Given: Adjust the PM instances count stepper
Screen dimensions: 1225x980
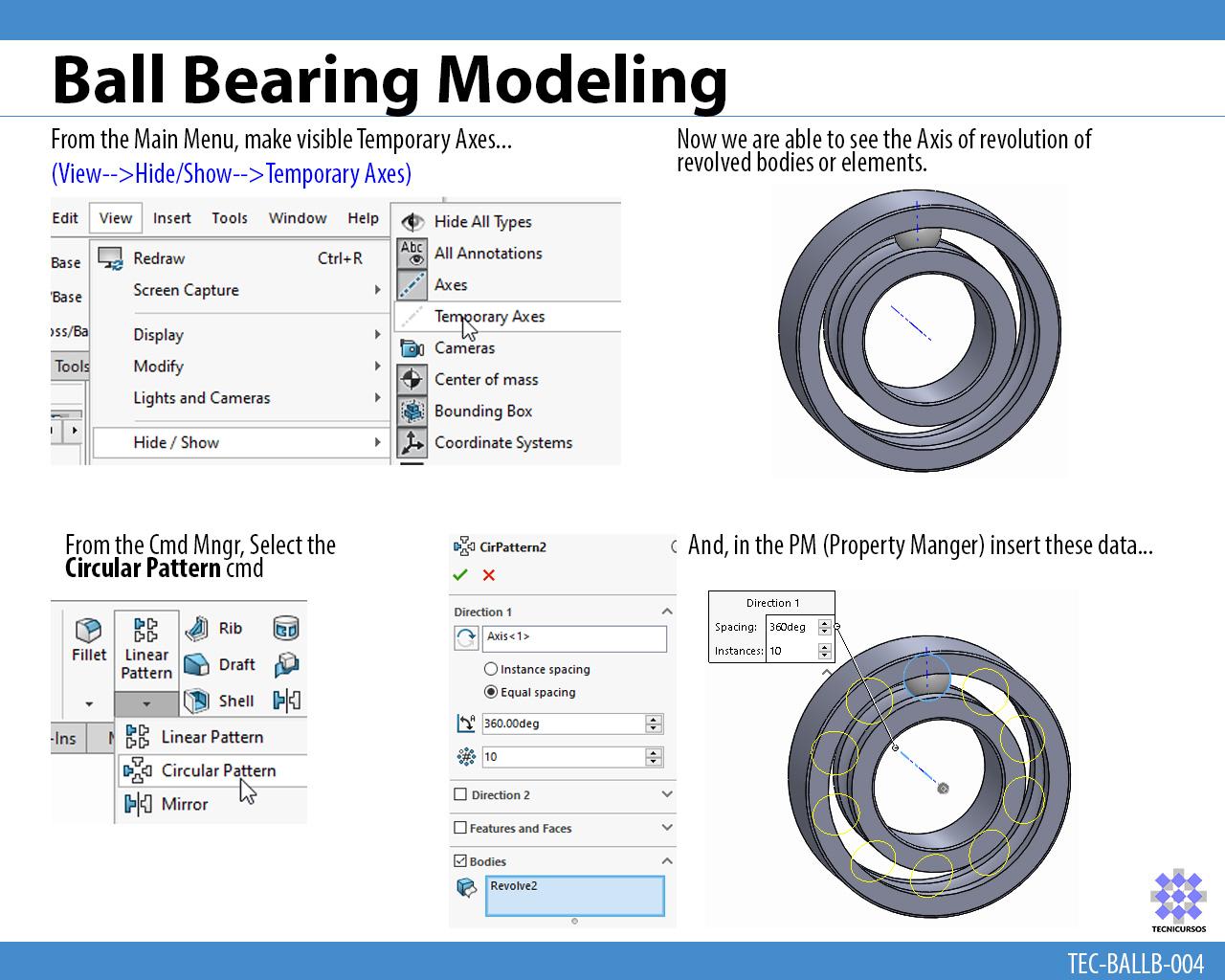Looking at the screenshot, I should [654, 757].
